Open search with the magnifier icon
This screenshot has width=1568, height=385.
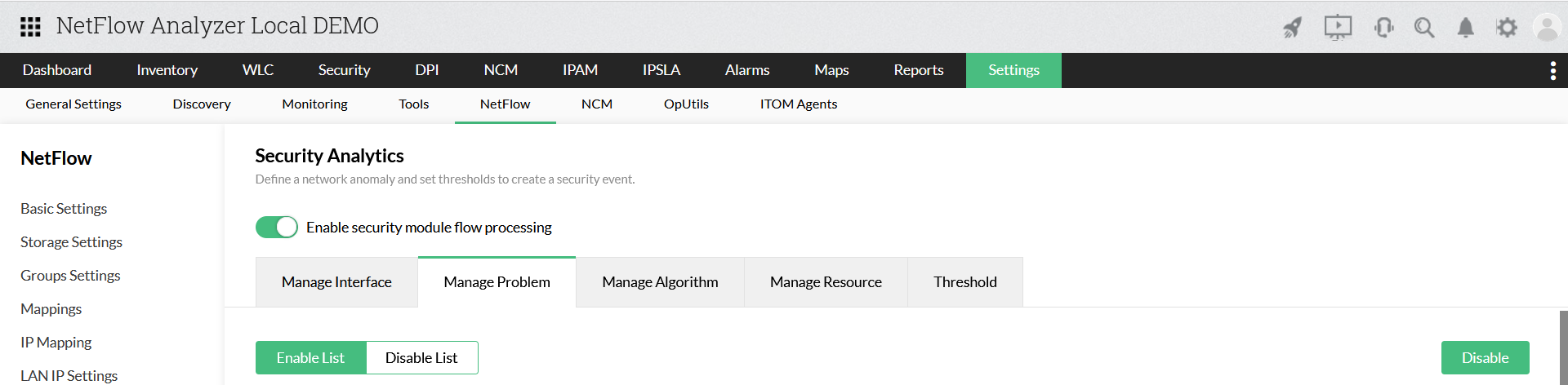coord(1424,28)
